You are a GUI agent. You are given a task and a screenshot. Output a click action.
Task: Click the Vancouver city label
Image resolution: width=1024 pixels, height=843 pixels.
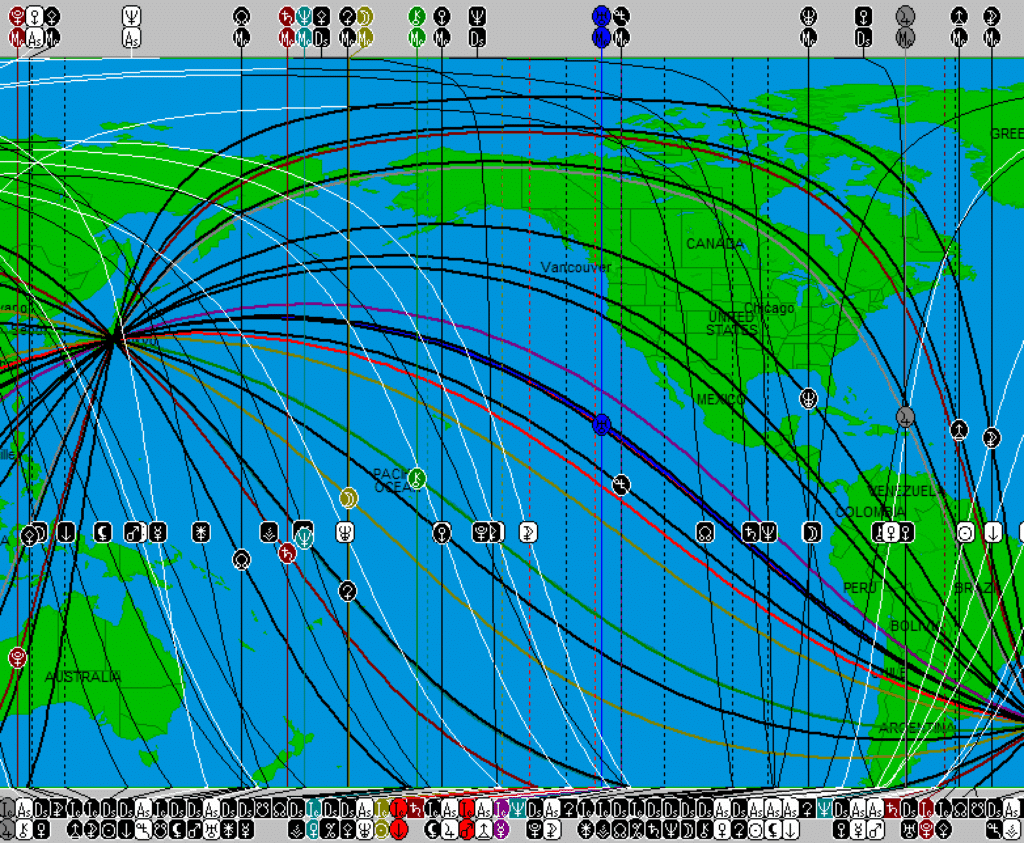[x=576, y=268]
